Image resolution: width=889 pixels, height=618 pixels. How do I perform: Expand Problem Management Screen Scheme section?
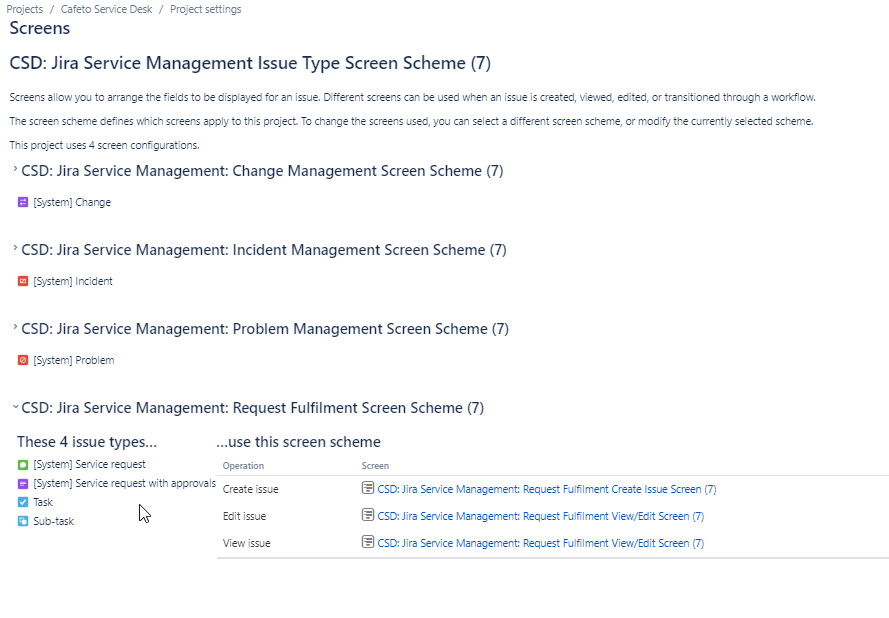point(15,327)
